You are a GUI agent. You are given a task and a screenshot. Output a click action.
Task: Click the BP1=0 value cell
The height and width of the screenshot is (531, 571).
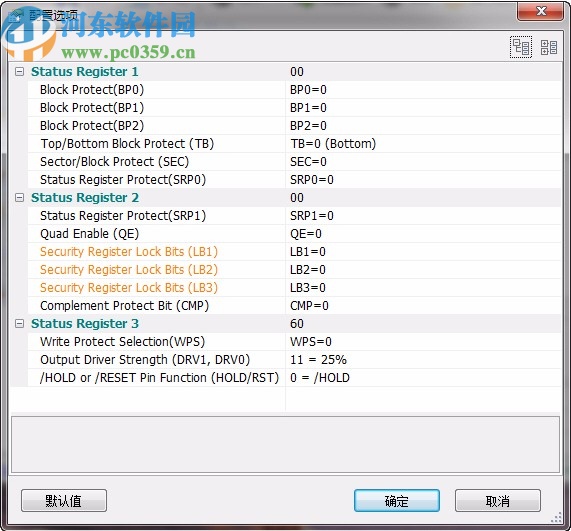[x=423, y=107]
